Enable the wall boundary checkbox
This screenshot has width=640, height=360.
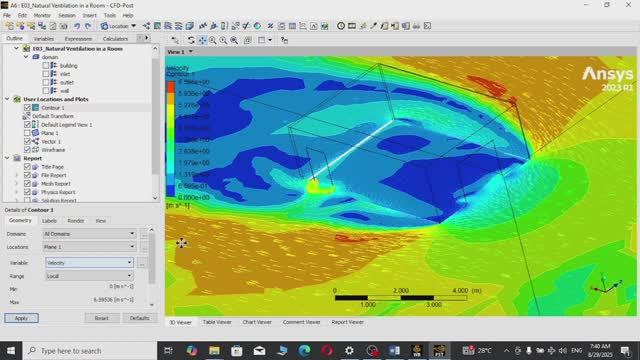[46, 91]
